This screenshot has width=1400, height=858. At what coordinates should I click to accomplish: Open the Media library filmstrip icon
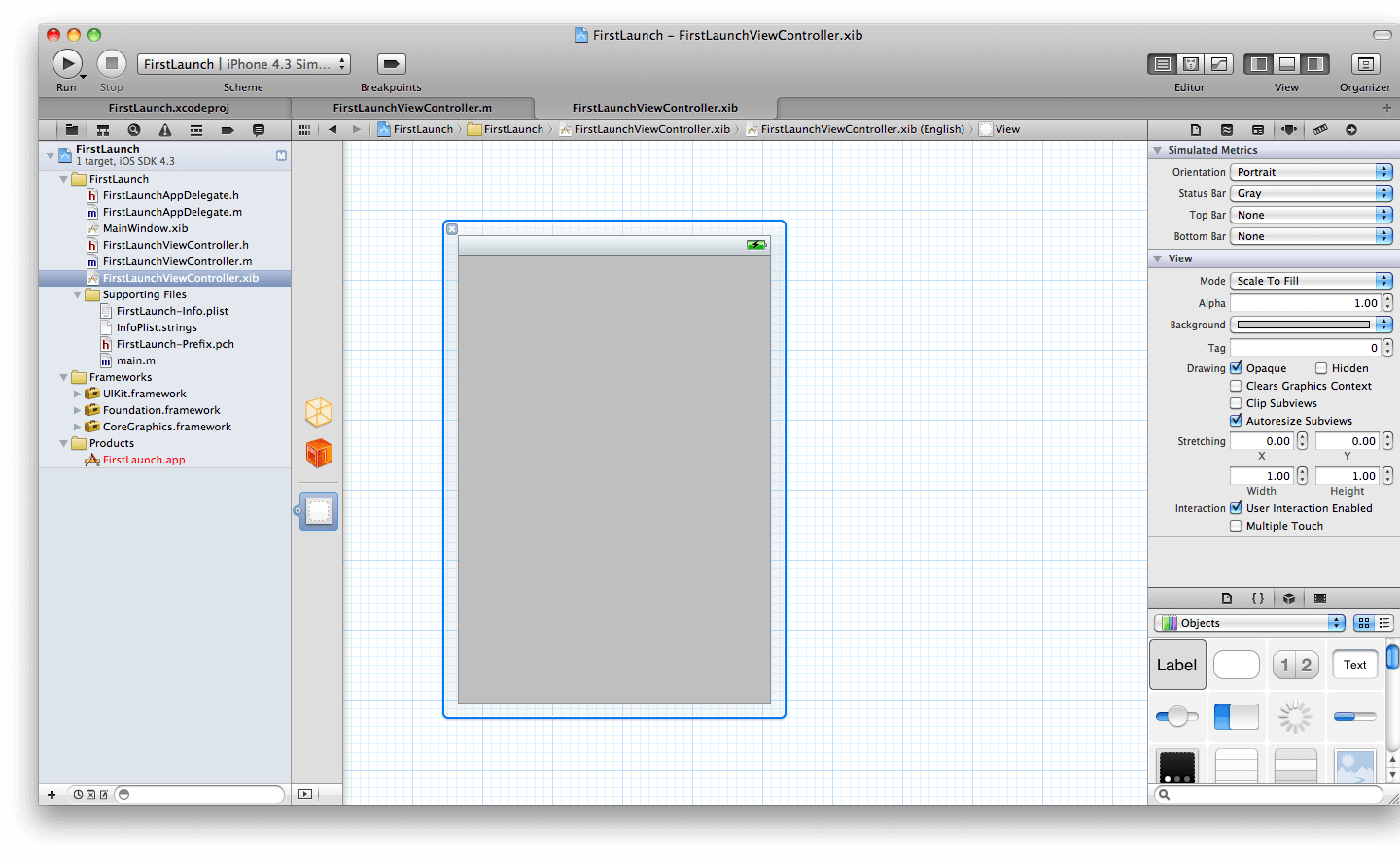tap(1320, 599)
